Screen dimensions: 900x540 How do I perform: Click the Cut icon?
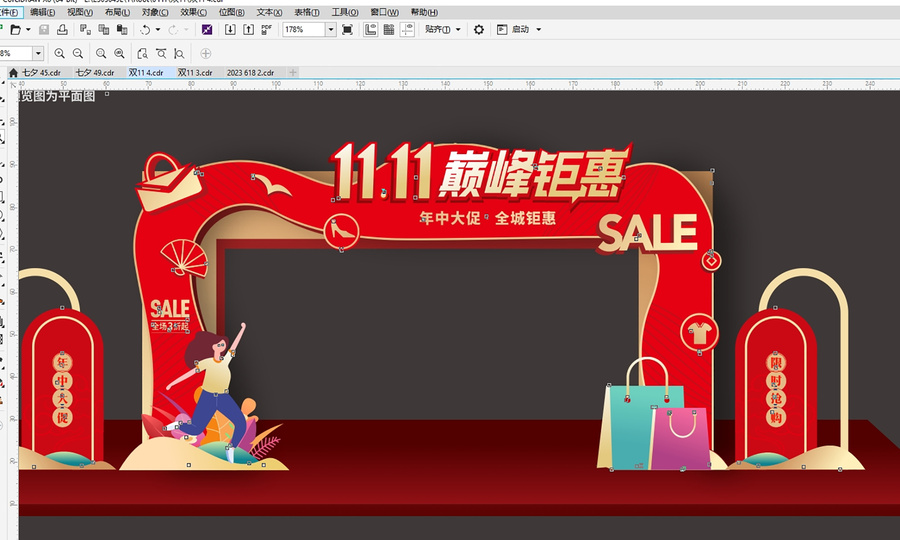pyautogui.click(x=86, y=29)
